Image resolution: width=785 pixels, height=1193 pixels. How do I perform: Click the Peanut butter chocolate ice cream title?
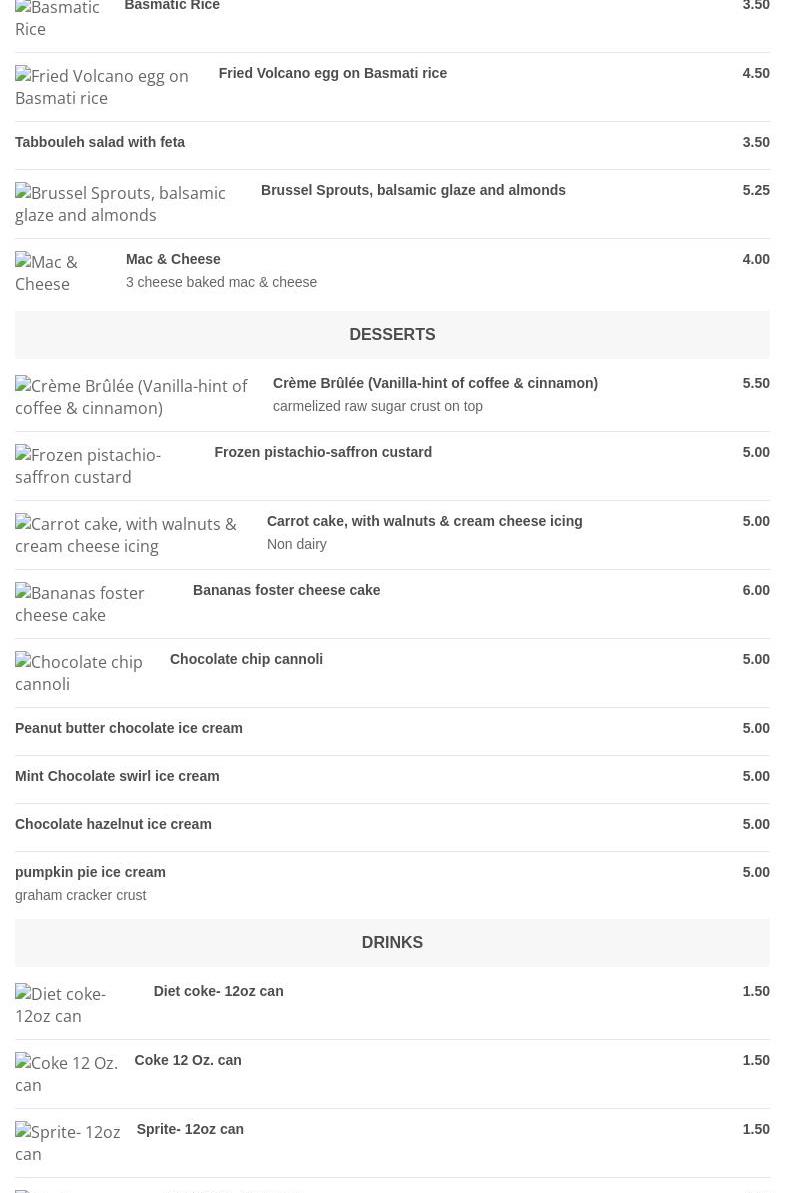(129, 728)
